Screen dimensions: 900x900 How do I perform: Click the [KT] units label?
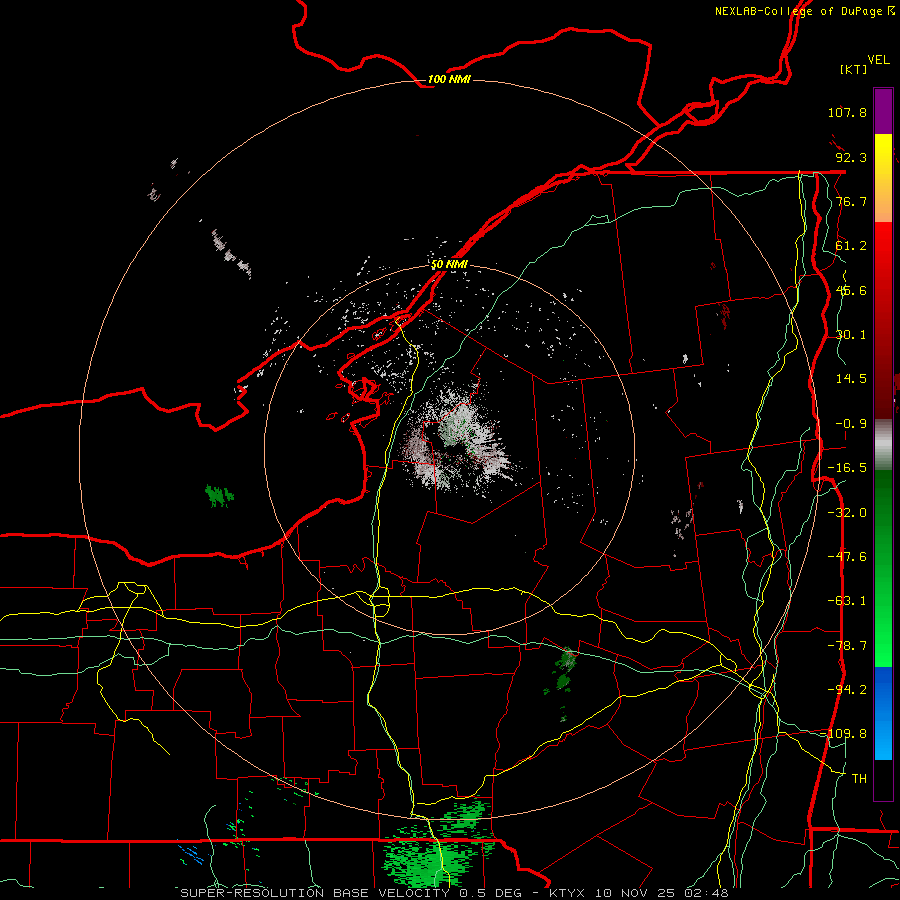(853, 69)
